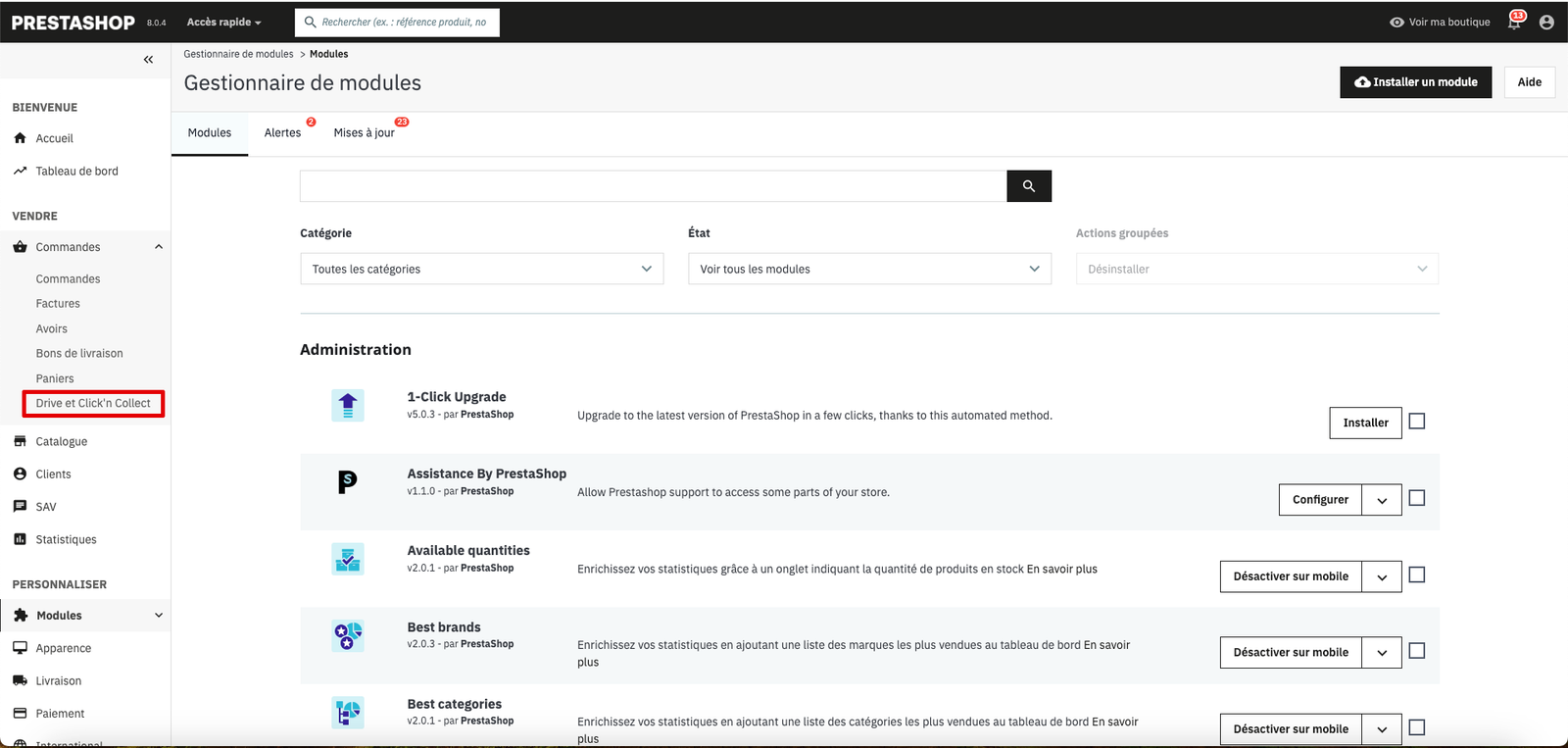Click the module search text field
This screenshot has height=748, width=1568.
pos(653,186)
